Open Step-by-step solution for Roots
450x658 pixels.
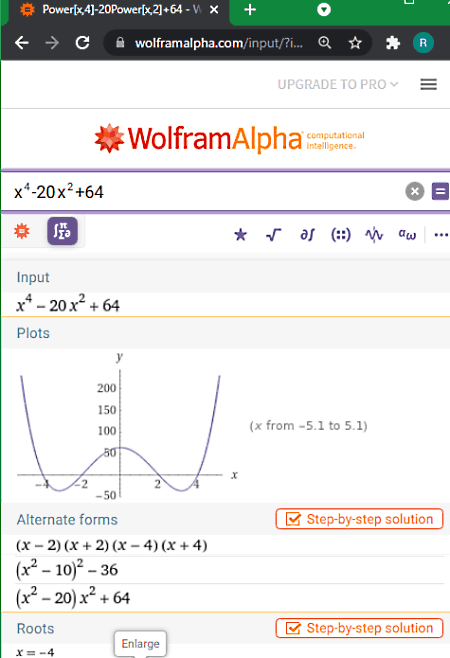click(359, 628)
